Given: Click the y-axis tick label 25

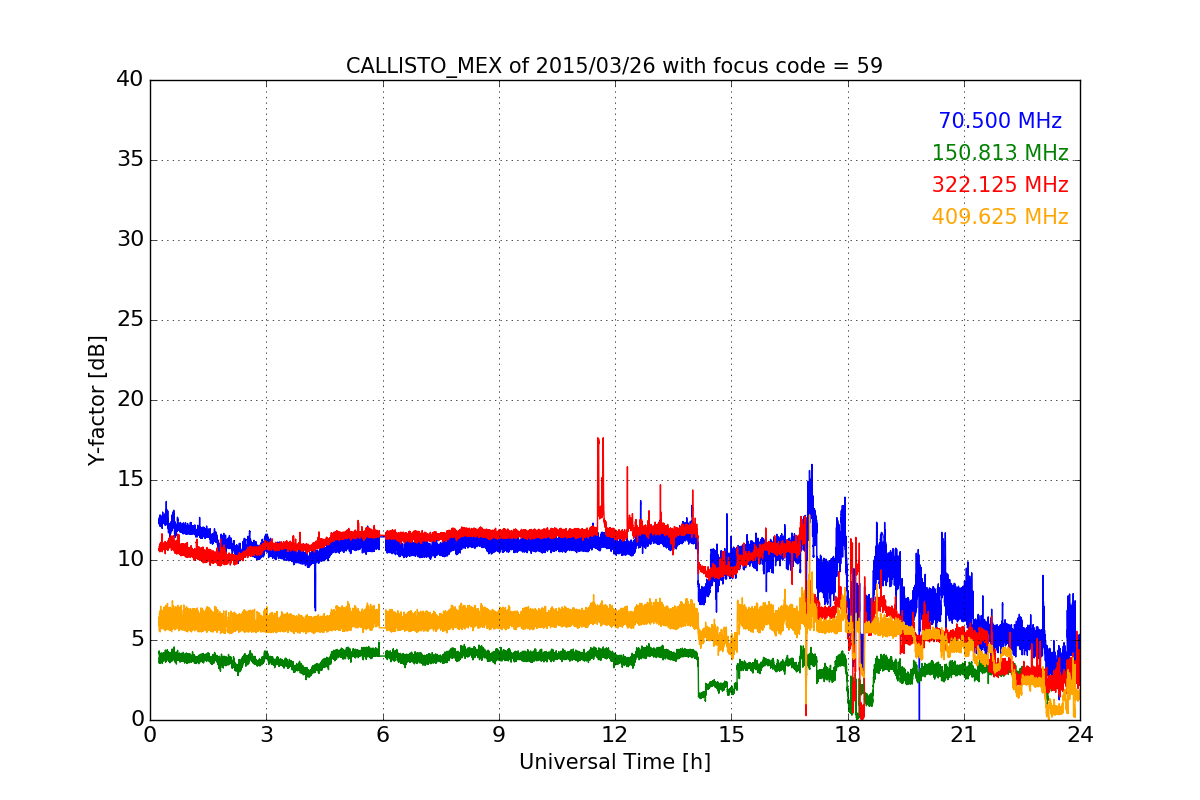Looking at the screenshot, I should click(x=130, y=320).
